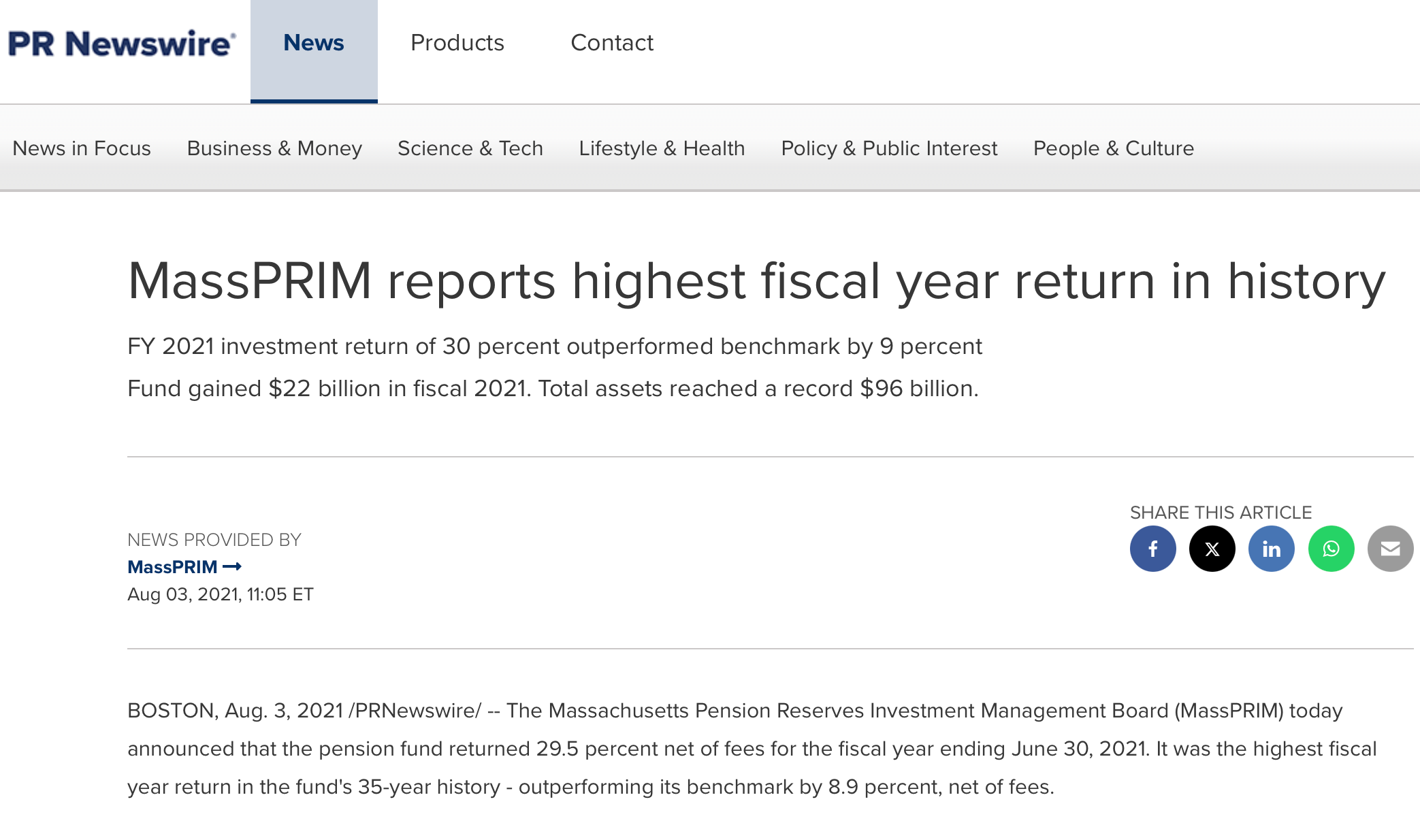Share article on X (Twitter)

click(1212, 549)
